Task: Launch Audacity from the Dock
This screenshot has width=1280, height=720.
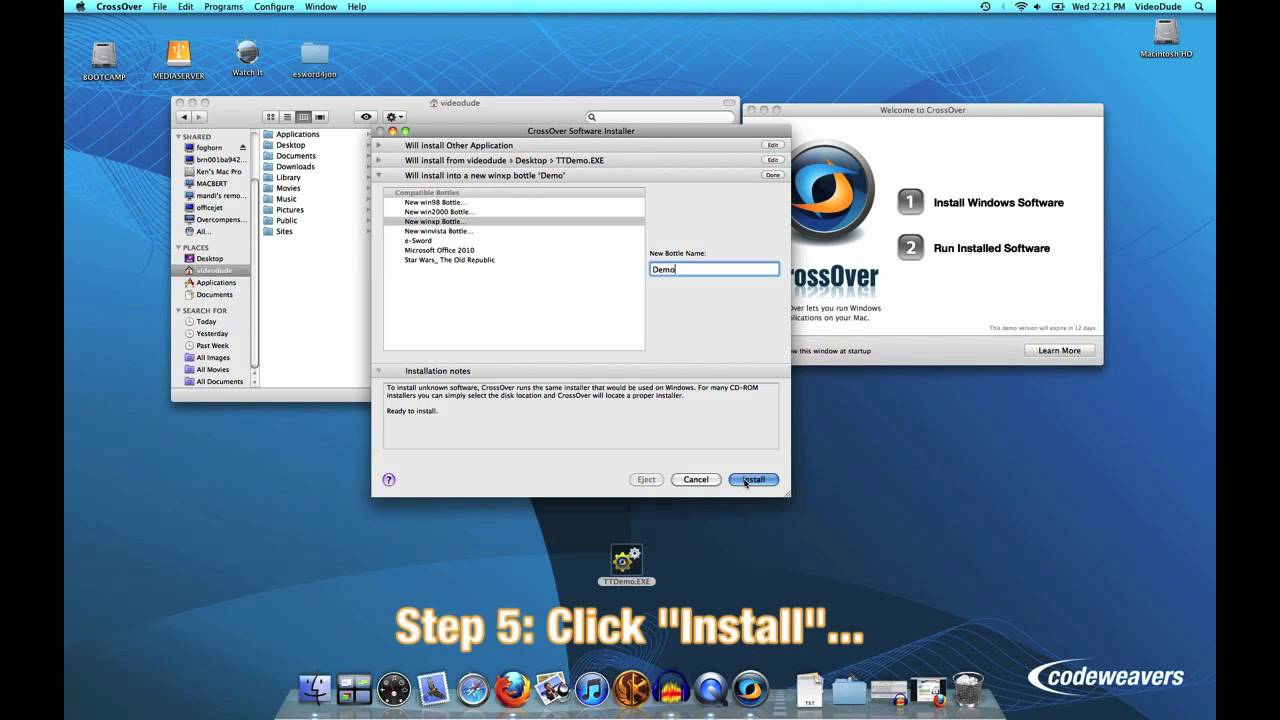Action: [x=671, y=688]
